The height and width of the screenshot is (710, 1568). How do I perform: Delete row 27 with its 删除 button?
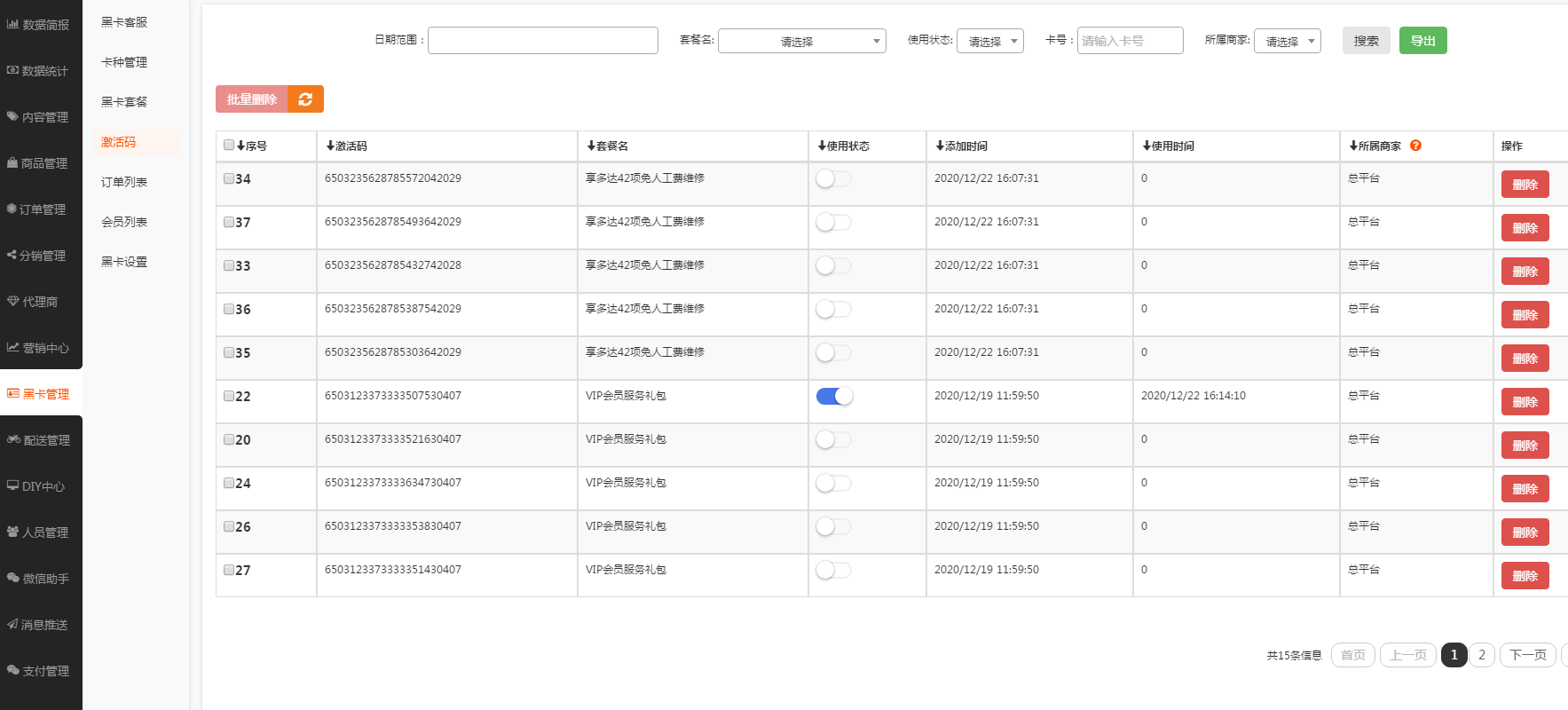click(x=1525, y=576)
